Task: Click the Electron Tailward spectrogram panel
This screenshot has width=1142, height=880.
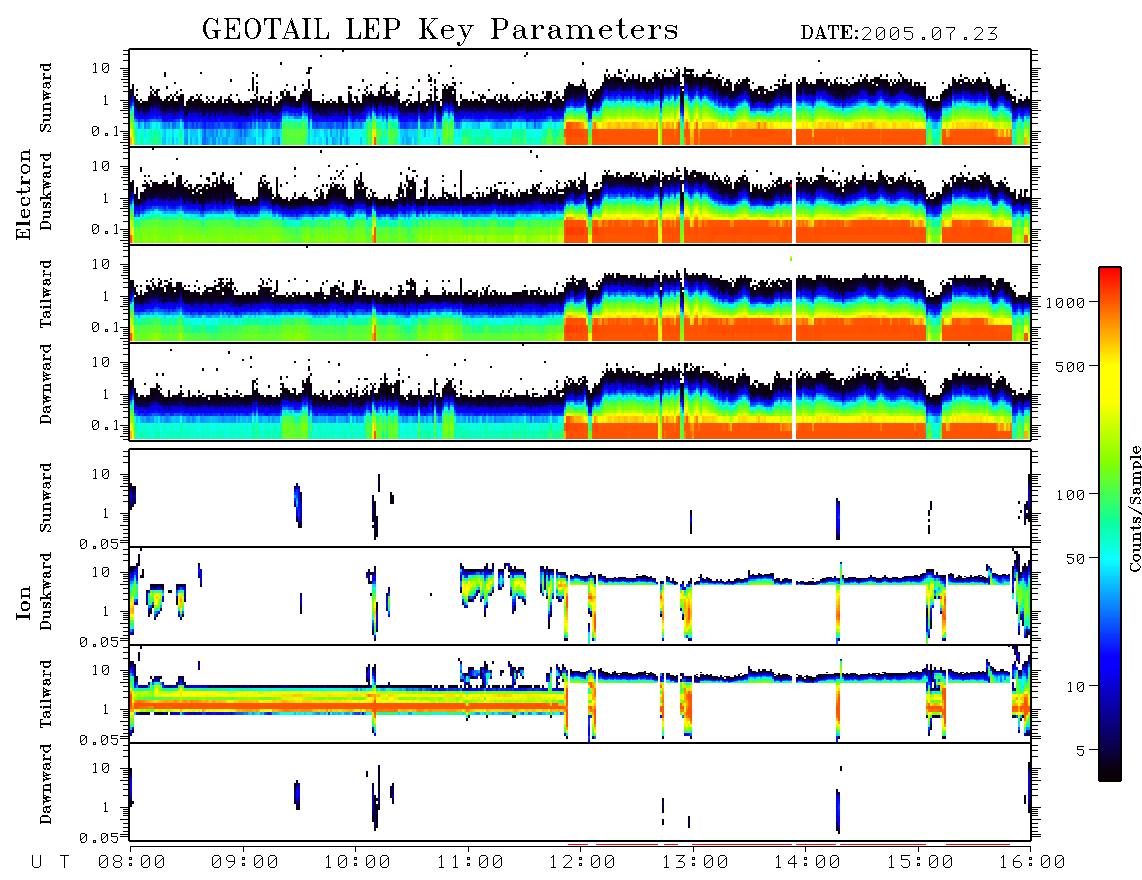Action: [x=580, y=294]
